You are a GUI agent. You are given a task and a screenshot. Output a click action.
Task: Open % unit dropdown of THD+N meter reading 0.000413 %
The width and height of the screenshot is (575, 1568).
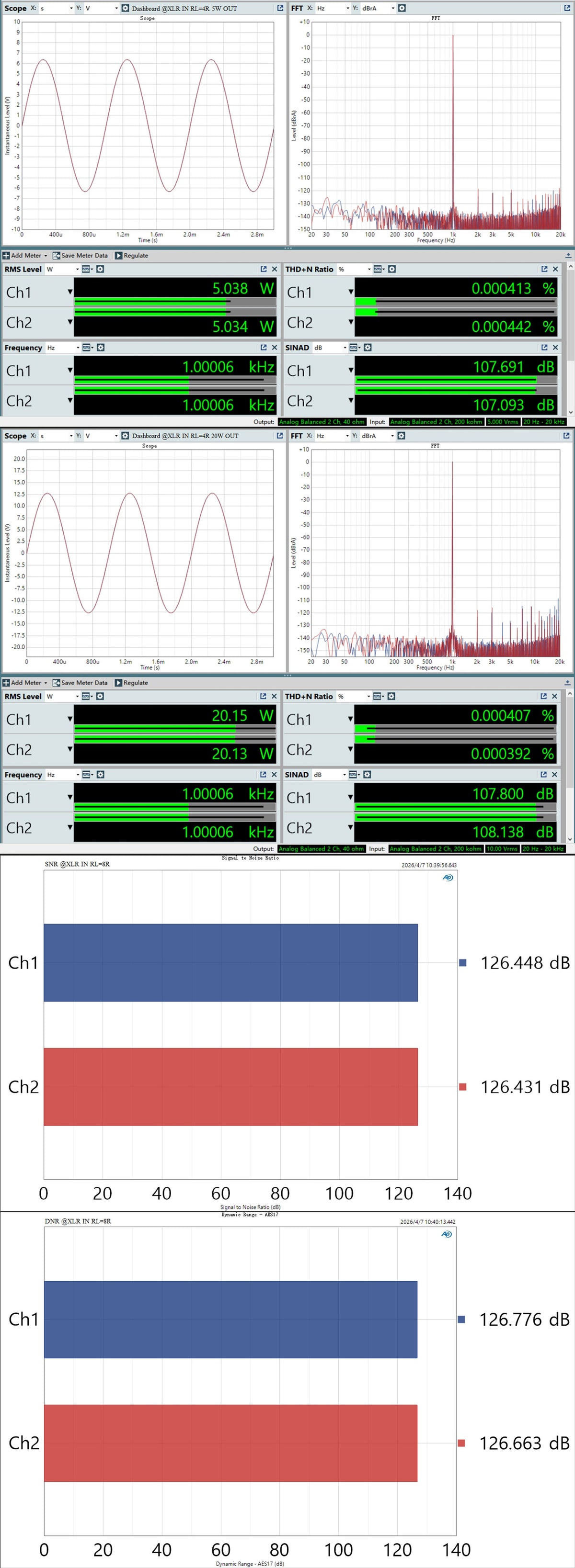click(355, 269)
